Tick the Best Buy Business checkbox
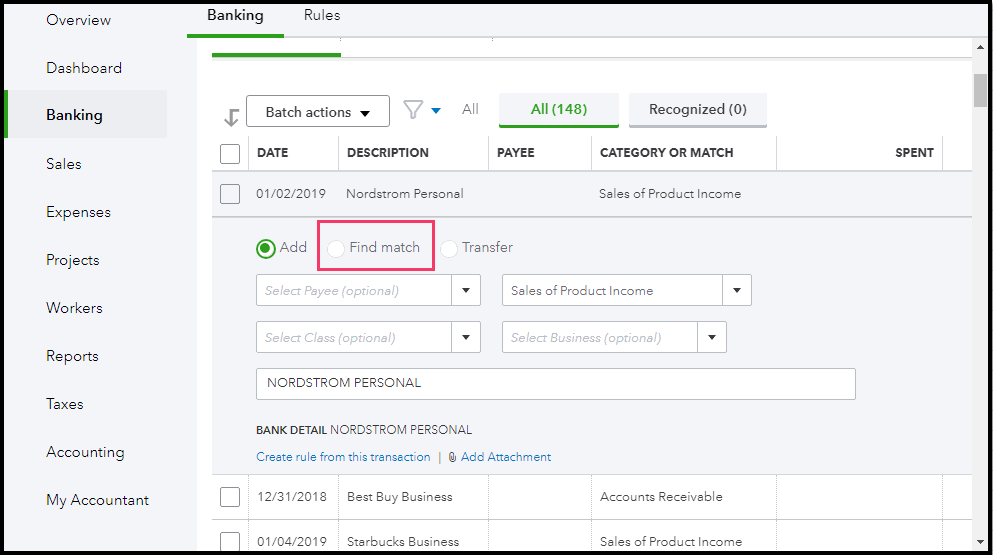 click(x=230, y=497)
